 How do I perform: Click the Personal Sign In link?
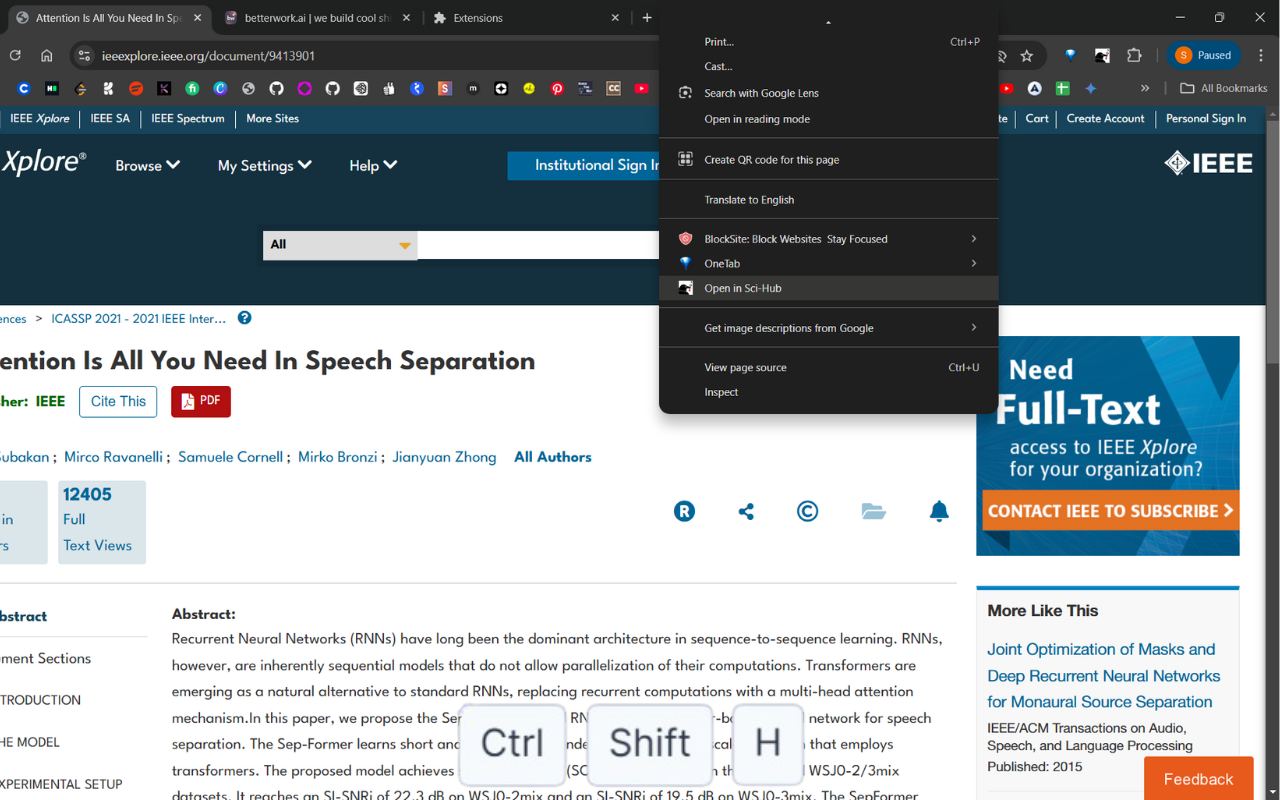1206,119
